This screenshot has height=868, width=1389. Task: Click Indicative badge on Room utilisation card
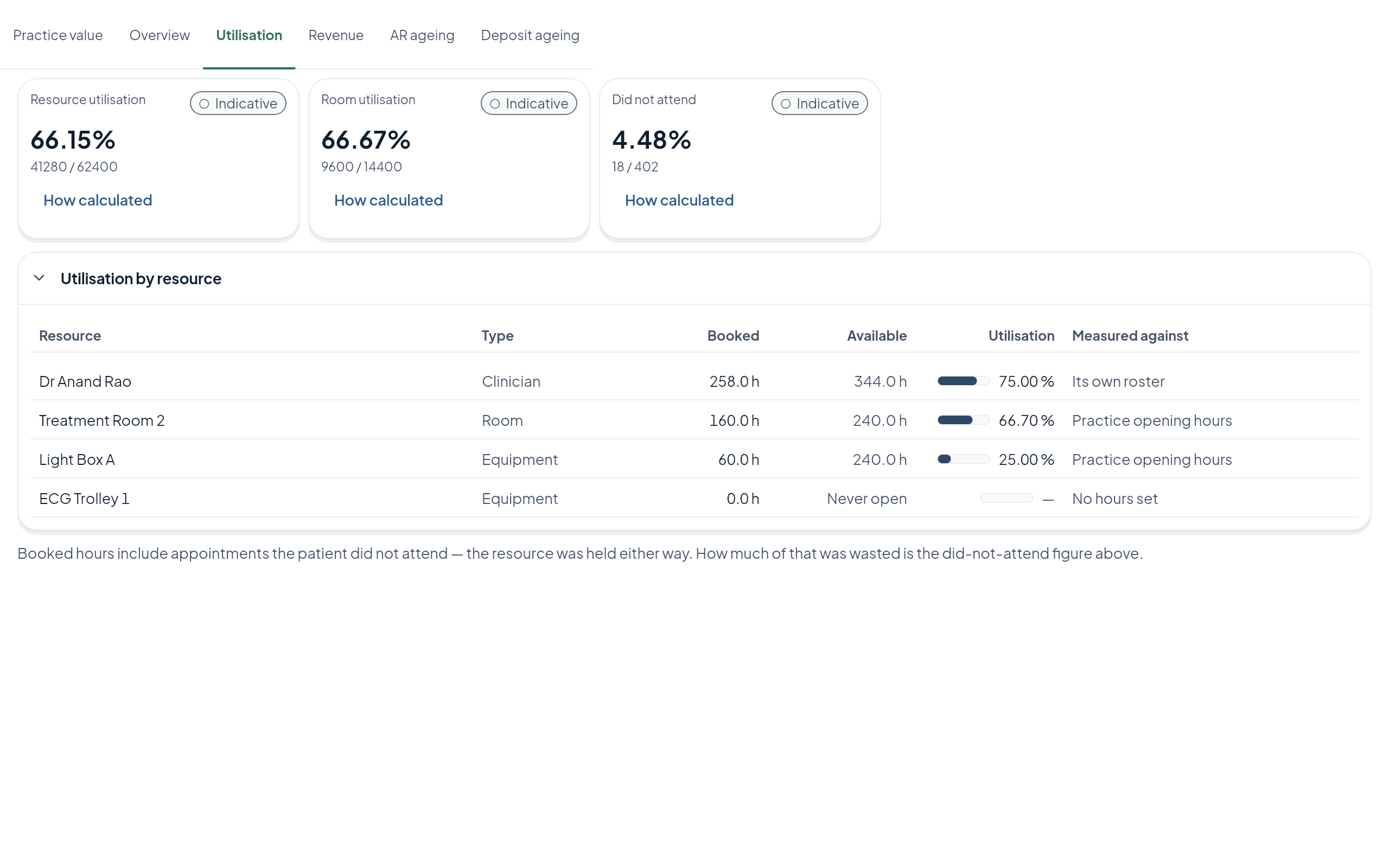[528, 103]
